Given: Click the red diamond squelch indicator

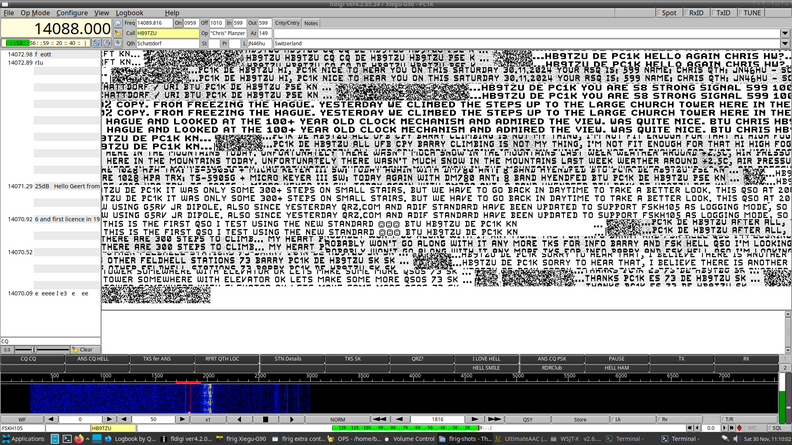Looking at the screenshot, I should [739, 428].
